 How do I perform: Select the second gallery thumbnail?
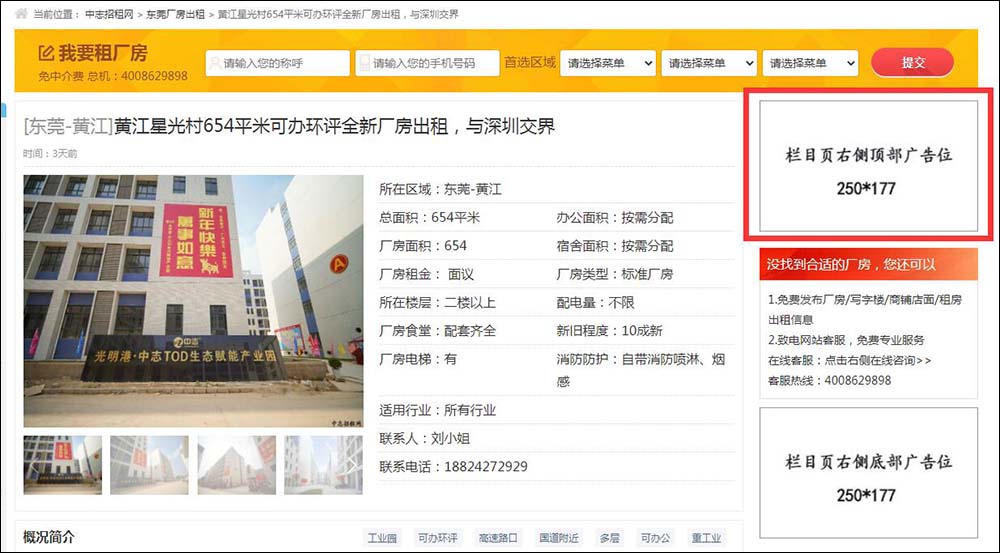149,465
